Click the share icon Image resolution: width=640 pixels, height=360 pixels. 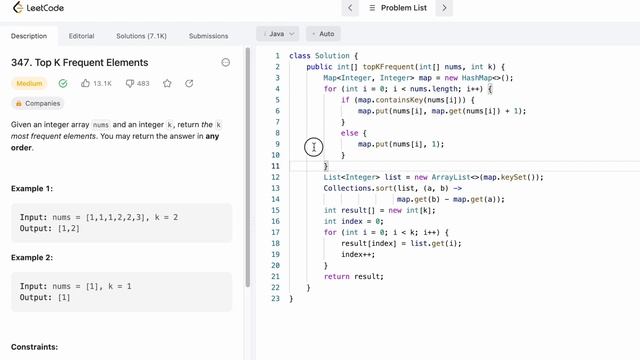(189, 83)
